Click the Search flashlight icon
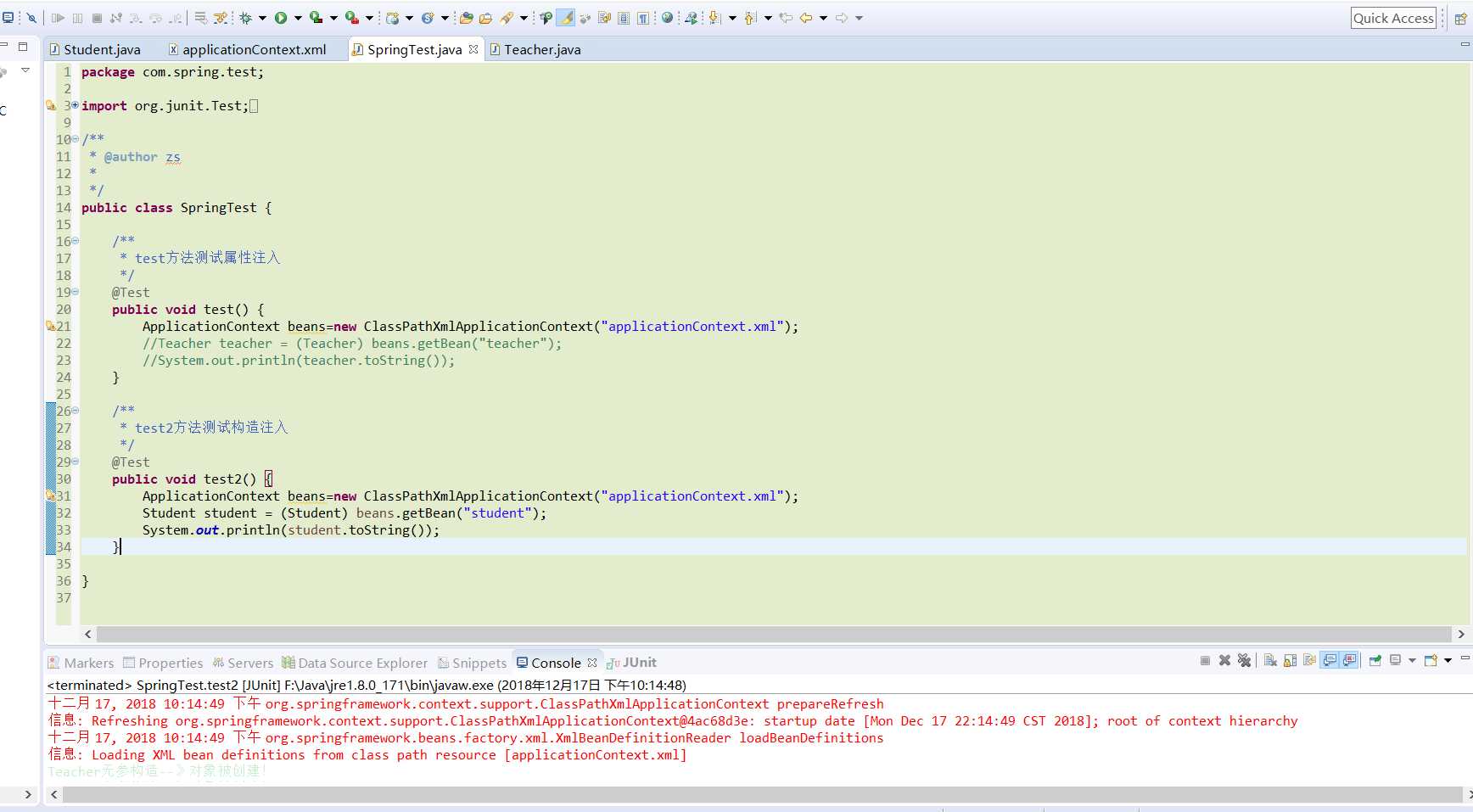 (x=507, y=18)
